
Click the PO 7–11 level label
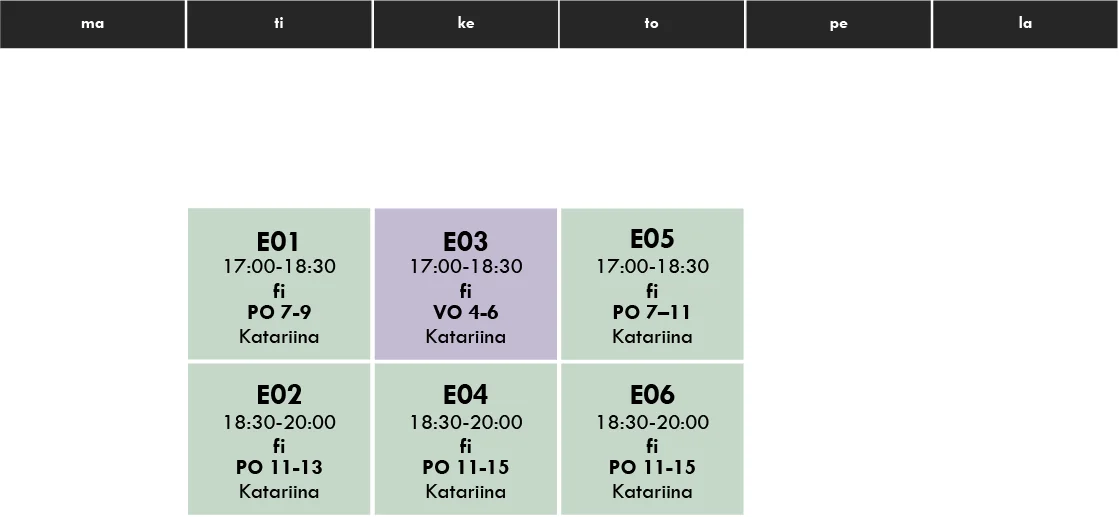point(652,313)
